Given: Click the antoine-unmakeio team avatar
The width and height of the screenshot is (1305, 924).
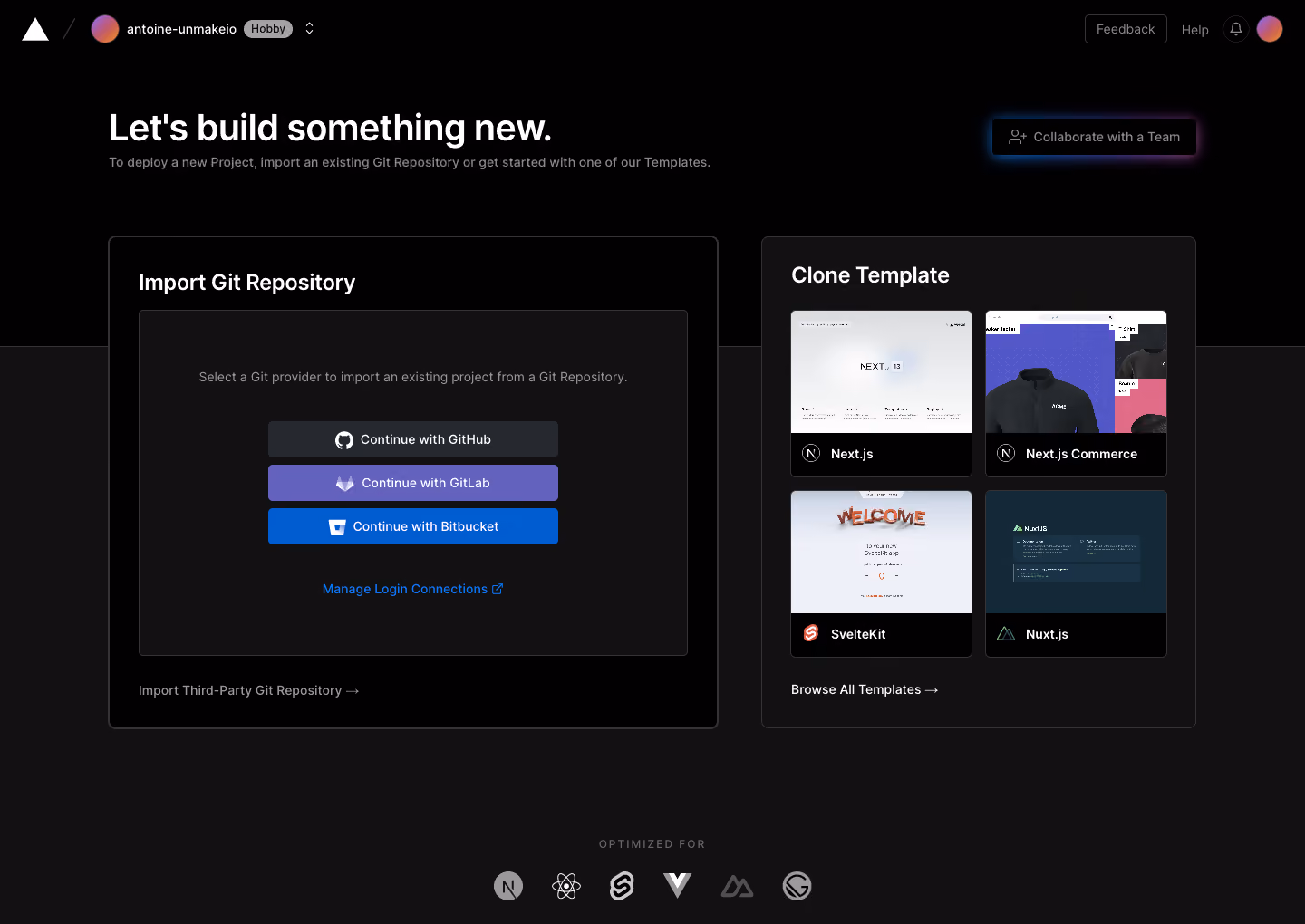Looking at the screenshot, I should click(x=105, y=29).
